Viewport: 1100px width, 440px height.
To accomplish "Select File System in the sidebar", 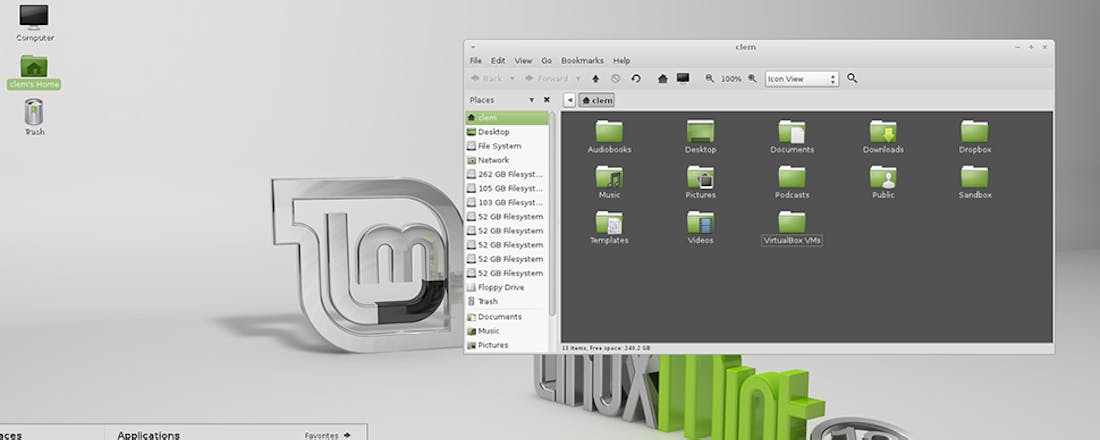I will [x=507, y=146].
